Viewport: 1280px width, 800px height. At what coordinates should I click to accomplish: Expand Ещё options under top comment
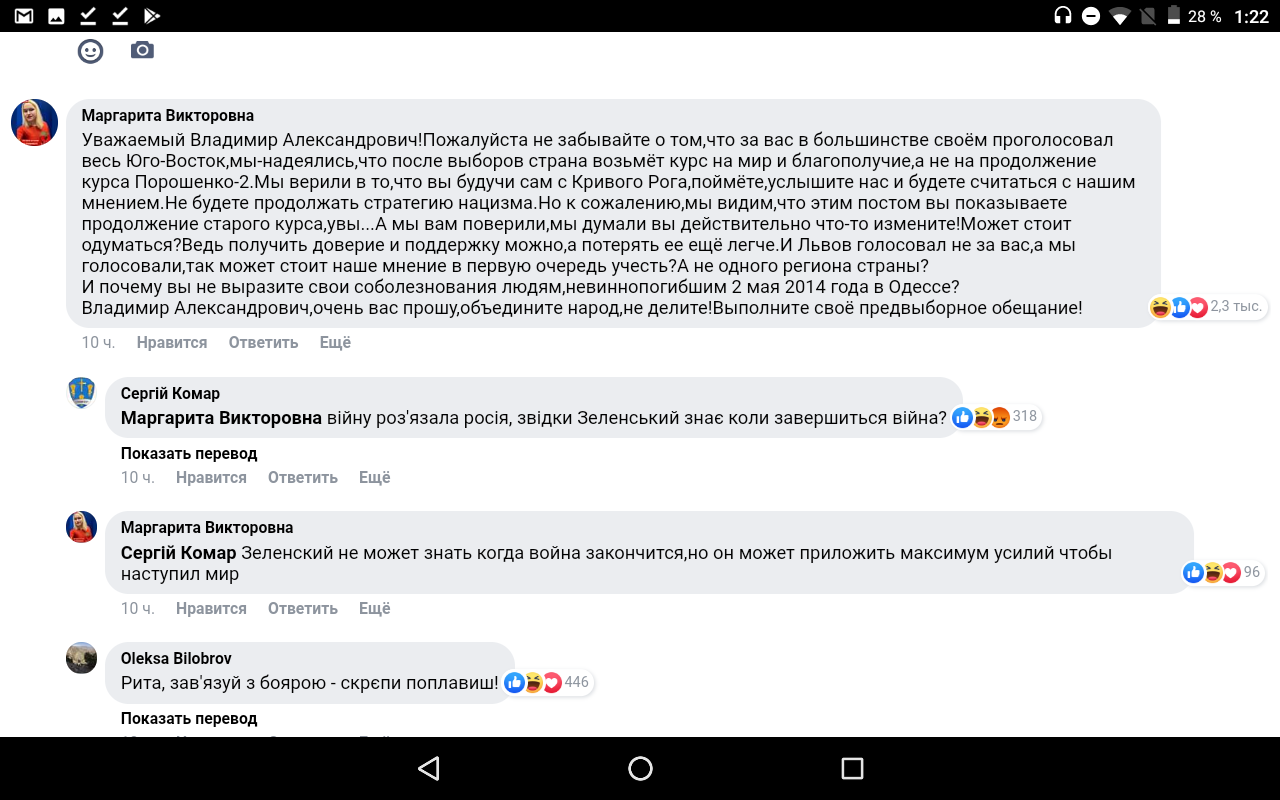click(x=335, y=343)
